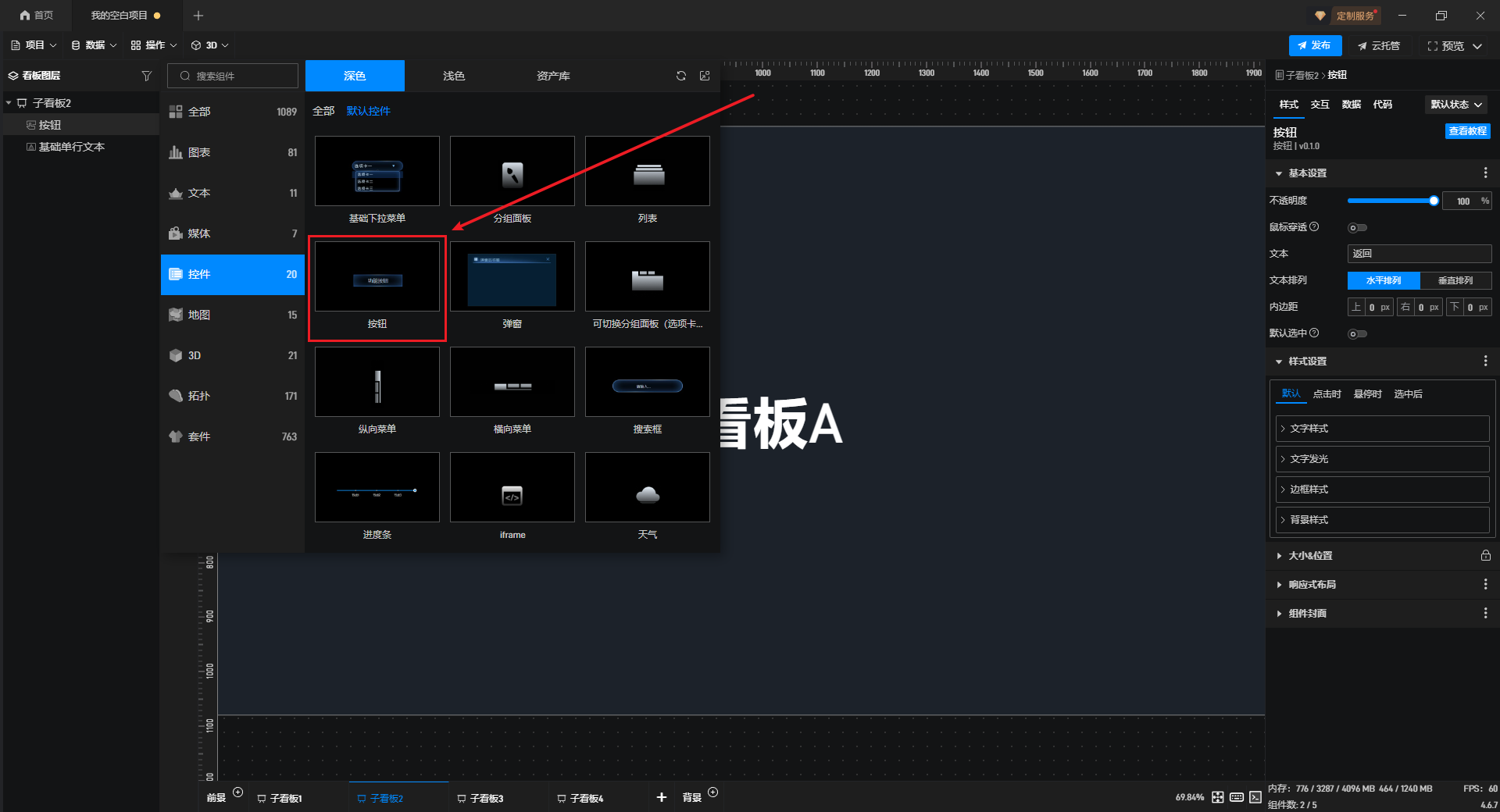Select 垂直排列 text arrangement option
Viewport: 1500px width, 812px height.
tap(1455, 280)
